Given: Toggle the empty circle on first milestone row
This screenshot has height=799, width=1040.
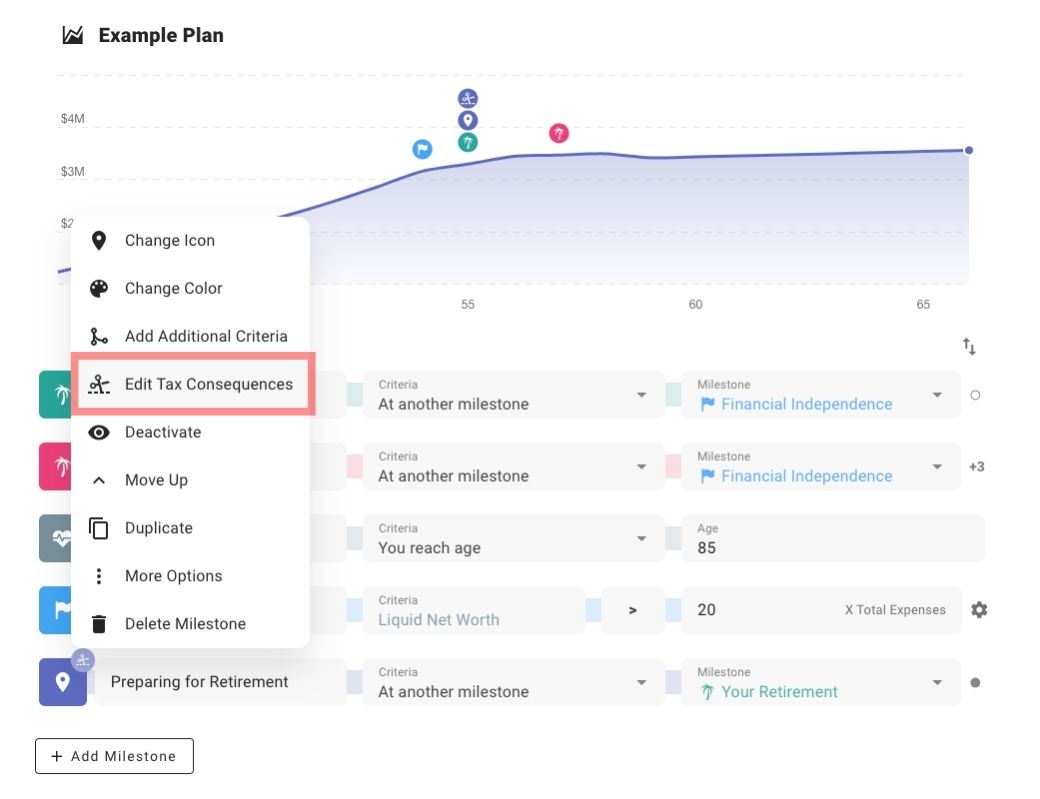Looking at the screenshot, I should pos(975,395).
